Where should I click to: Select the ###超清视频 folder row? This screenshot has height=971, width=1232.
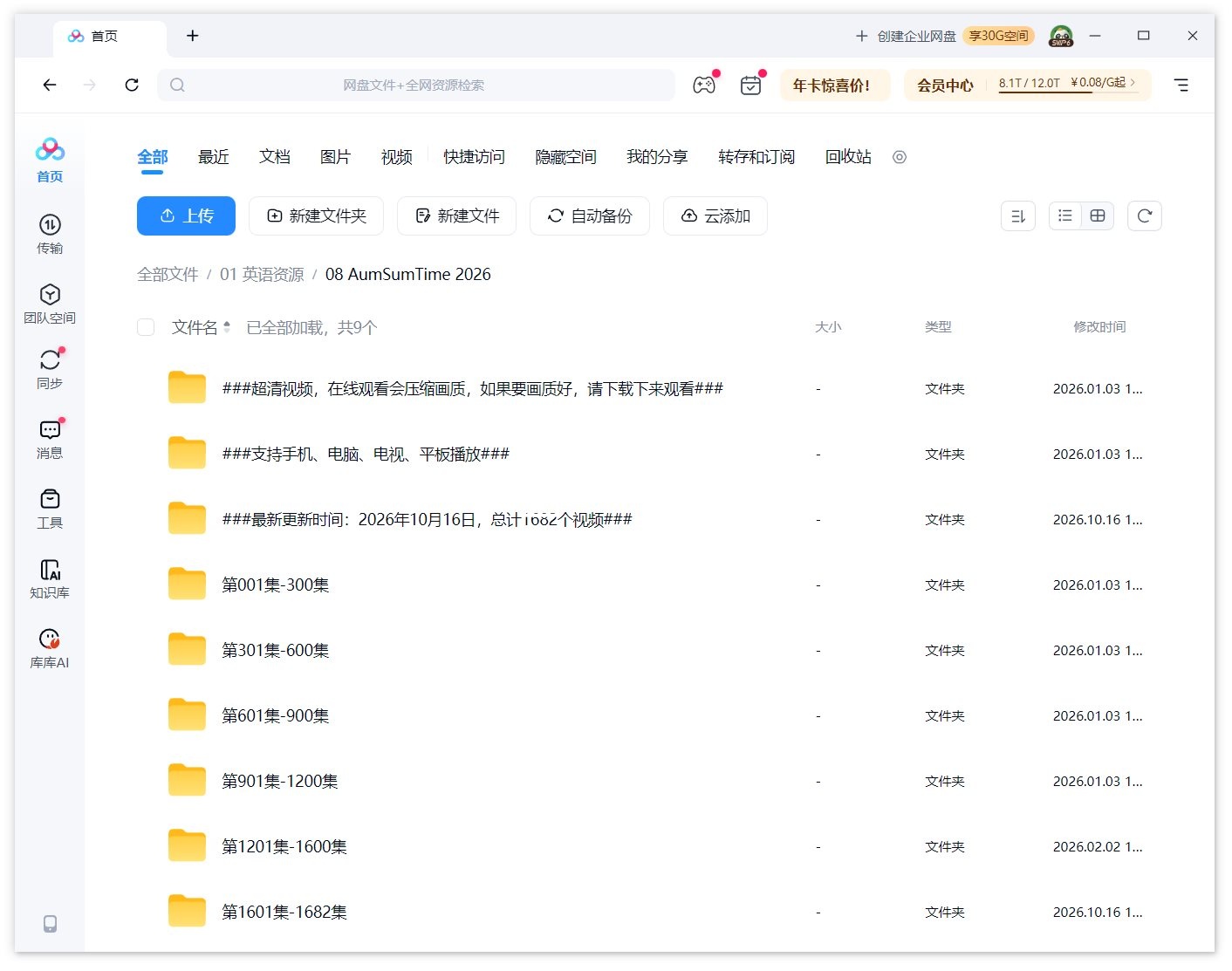649,388
